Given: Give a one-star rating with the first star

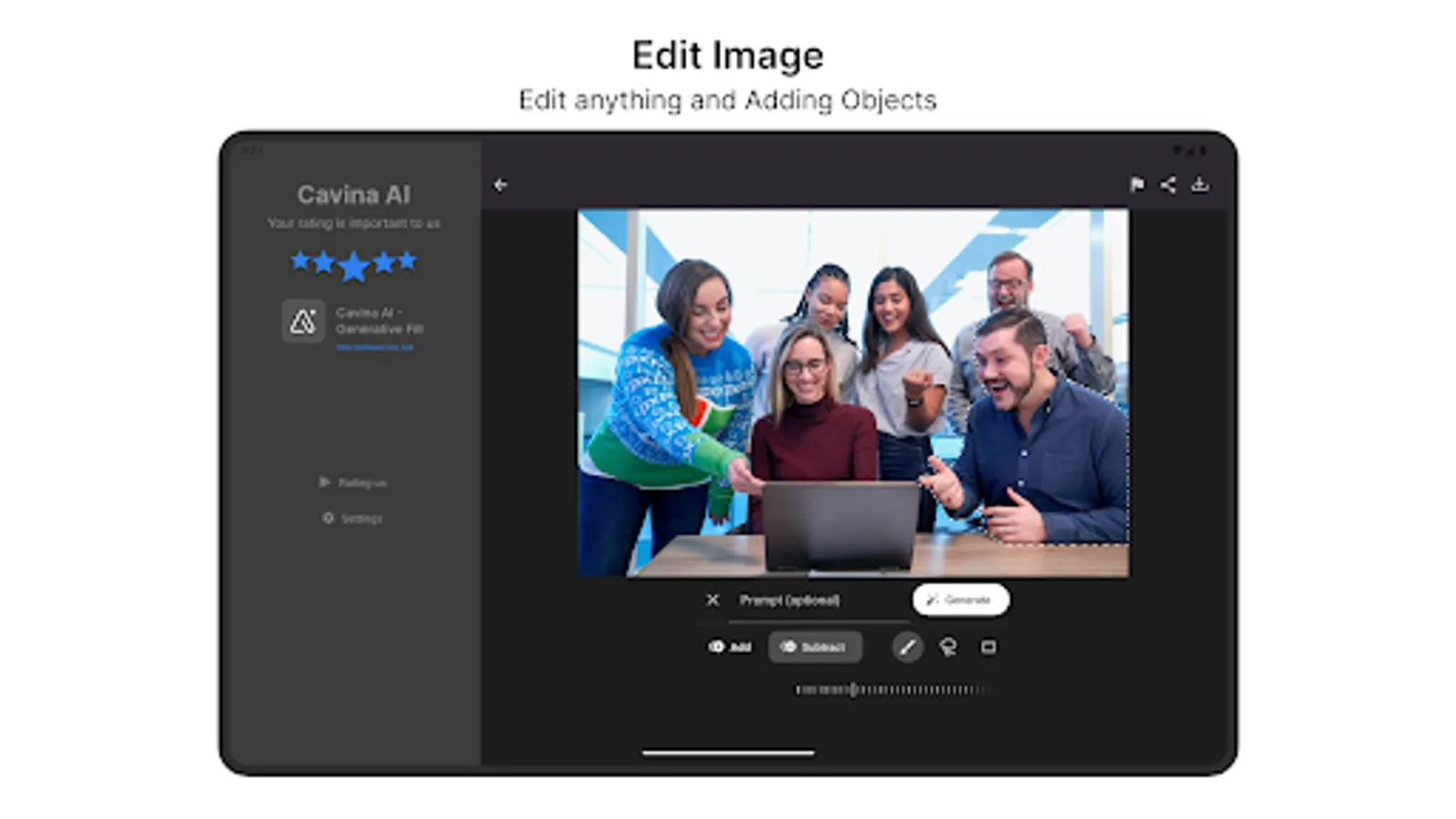Looking at the screenshot, I should pos(300,261).
